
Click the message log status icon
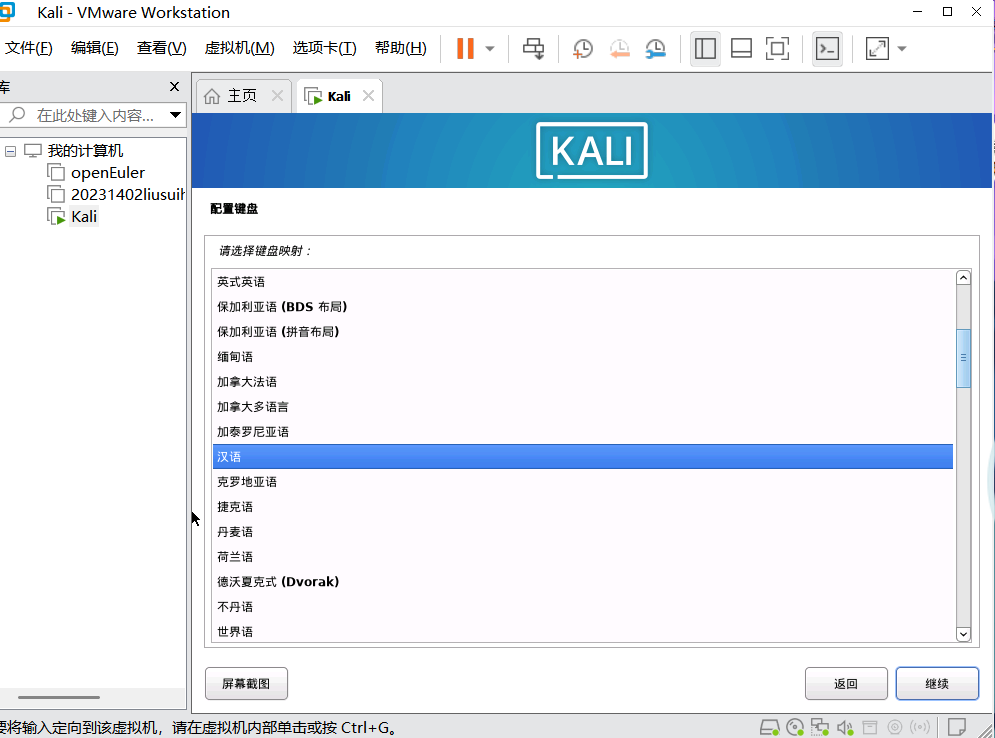click(x=957, y=727)
